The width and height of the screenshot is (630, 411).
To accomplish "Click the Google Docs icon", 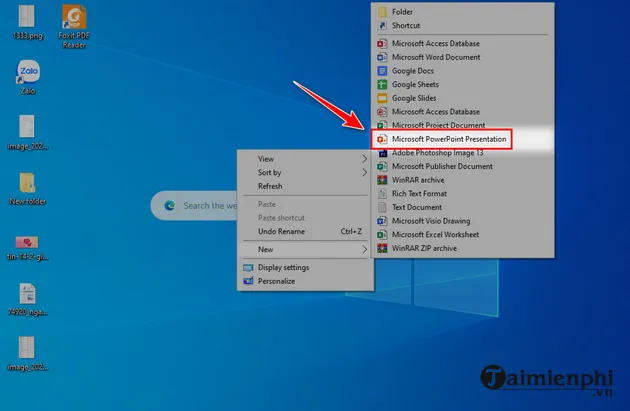I will point(382,71).
